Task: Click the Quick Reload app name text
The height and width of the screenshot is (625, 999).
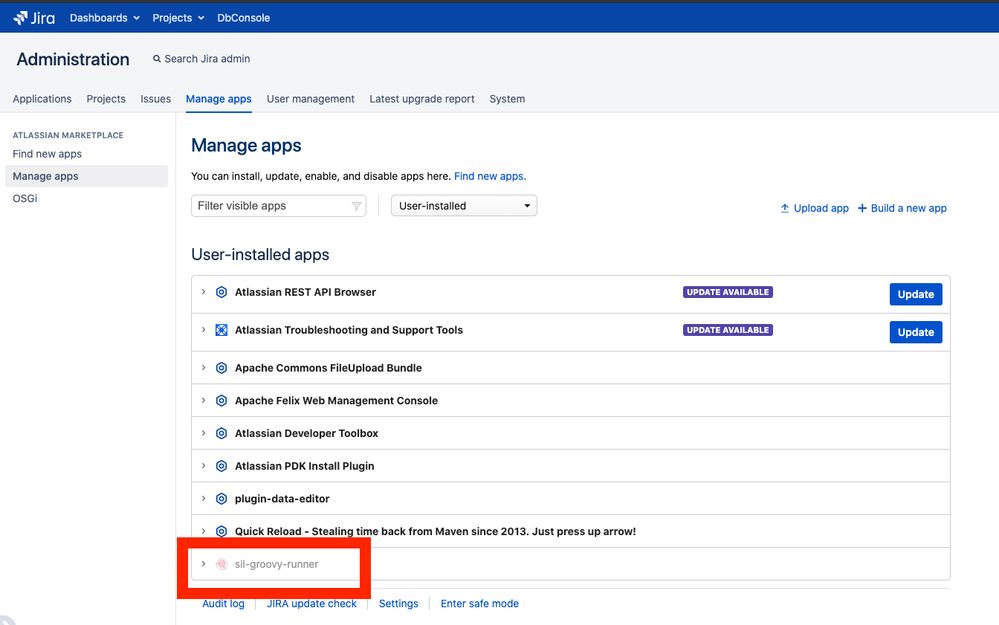Action: [x=435, y=531]
